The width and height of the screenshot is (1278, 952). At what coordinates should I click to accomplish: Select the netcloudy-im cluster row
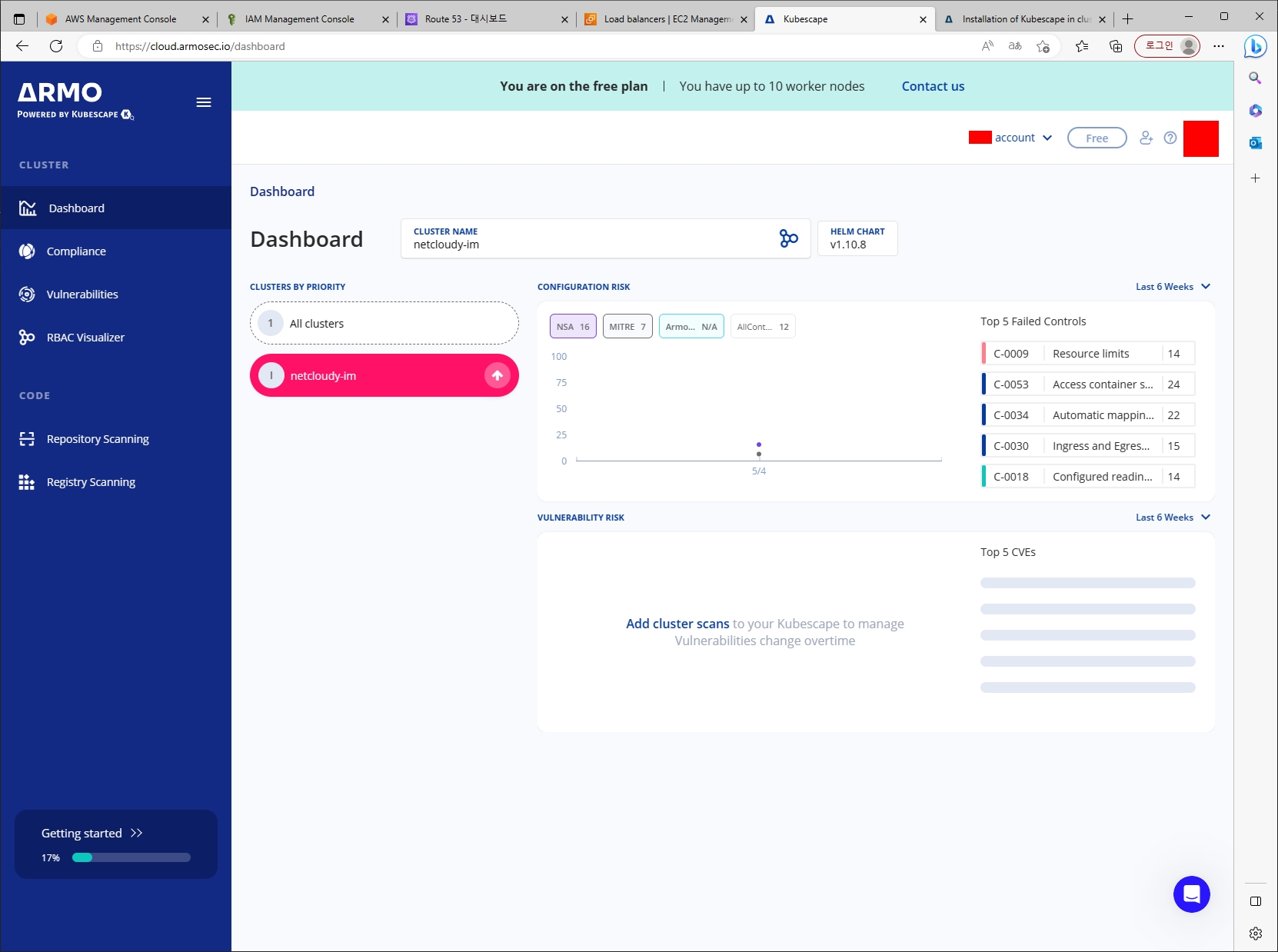[x=384, y=375]
